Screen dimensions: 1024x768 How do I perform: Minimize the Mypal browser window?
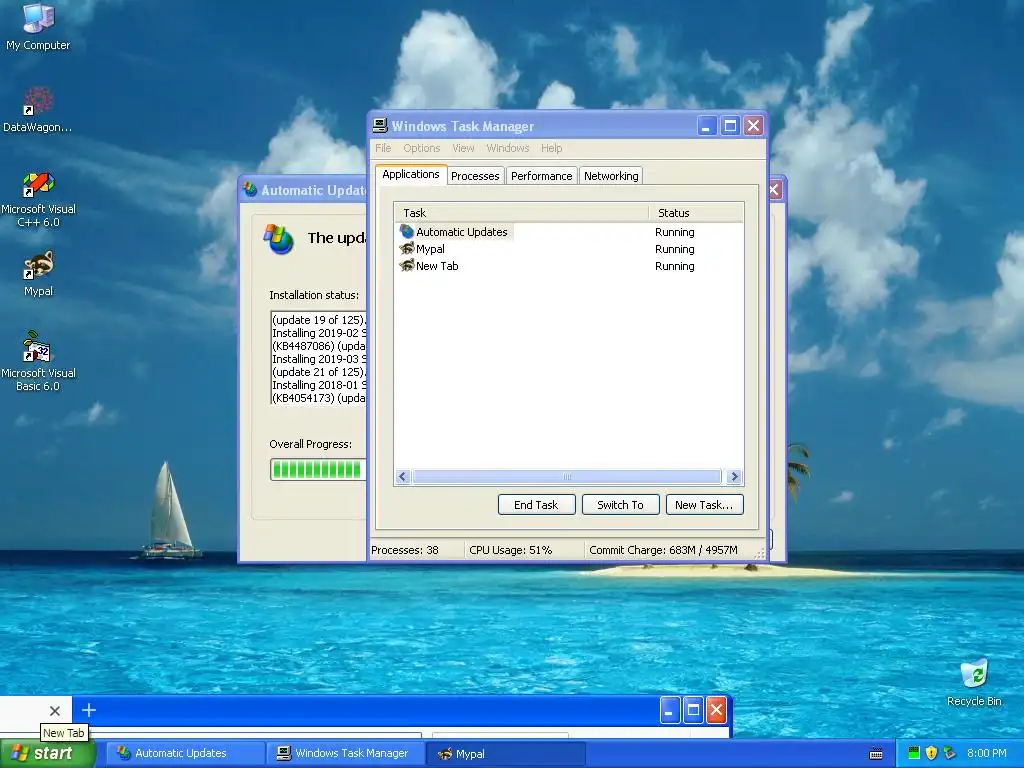(x=669, y=711)
